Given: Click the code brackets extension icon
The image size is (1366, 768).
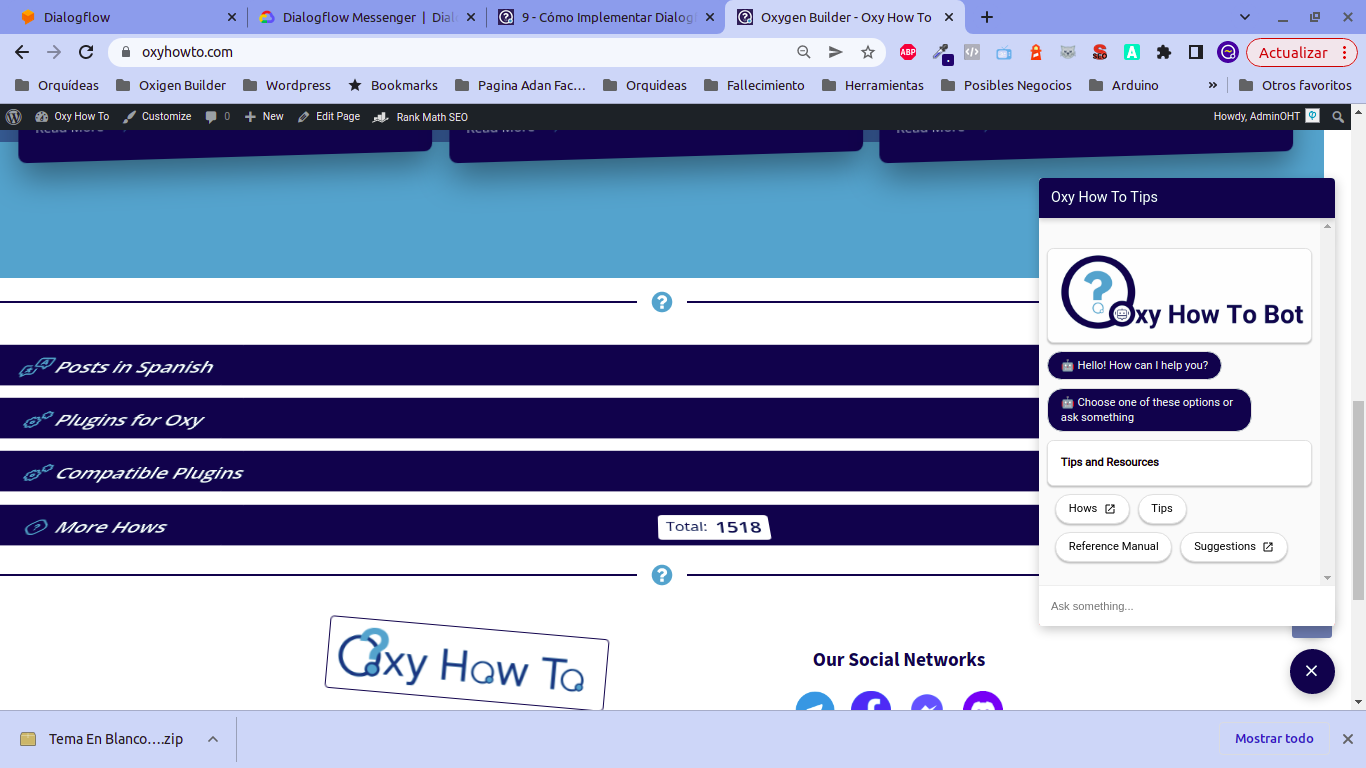Looking at the screenshot, I should click(972, 52).
